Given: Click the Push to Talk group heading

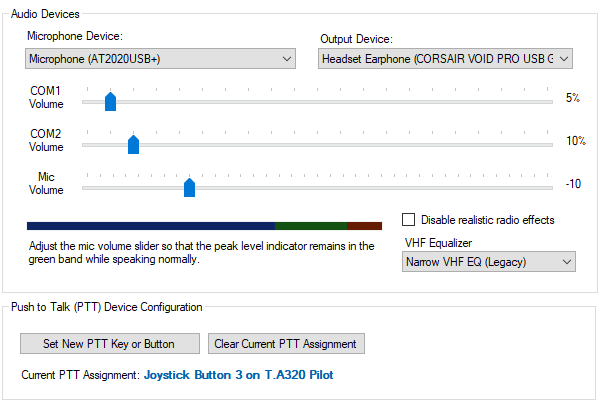Looking at the screenshot, I should click(106, 307).
